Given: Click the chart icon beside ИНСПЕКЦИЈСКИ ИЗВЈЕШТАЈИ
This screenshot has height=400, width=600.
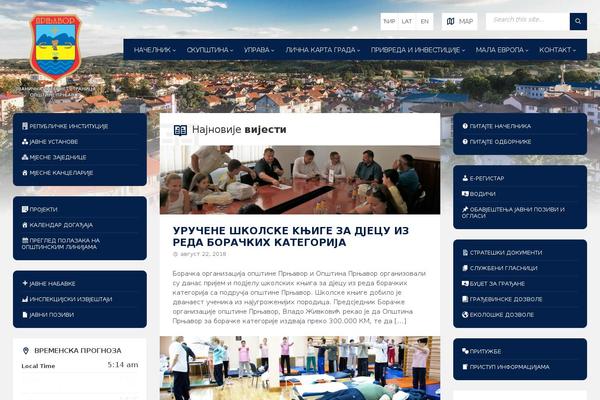Looking at the screenshot, I should point(25,299).
